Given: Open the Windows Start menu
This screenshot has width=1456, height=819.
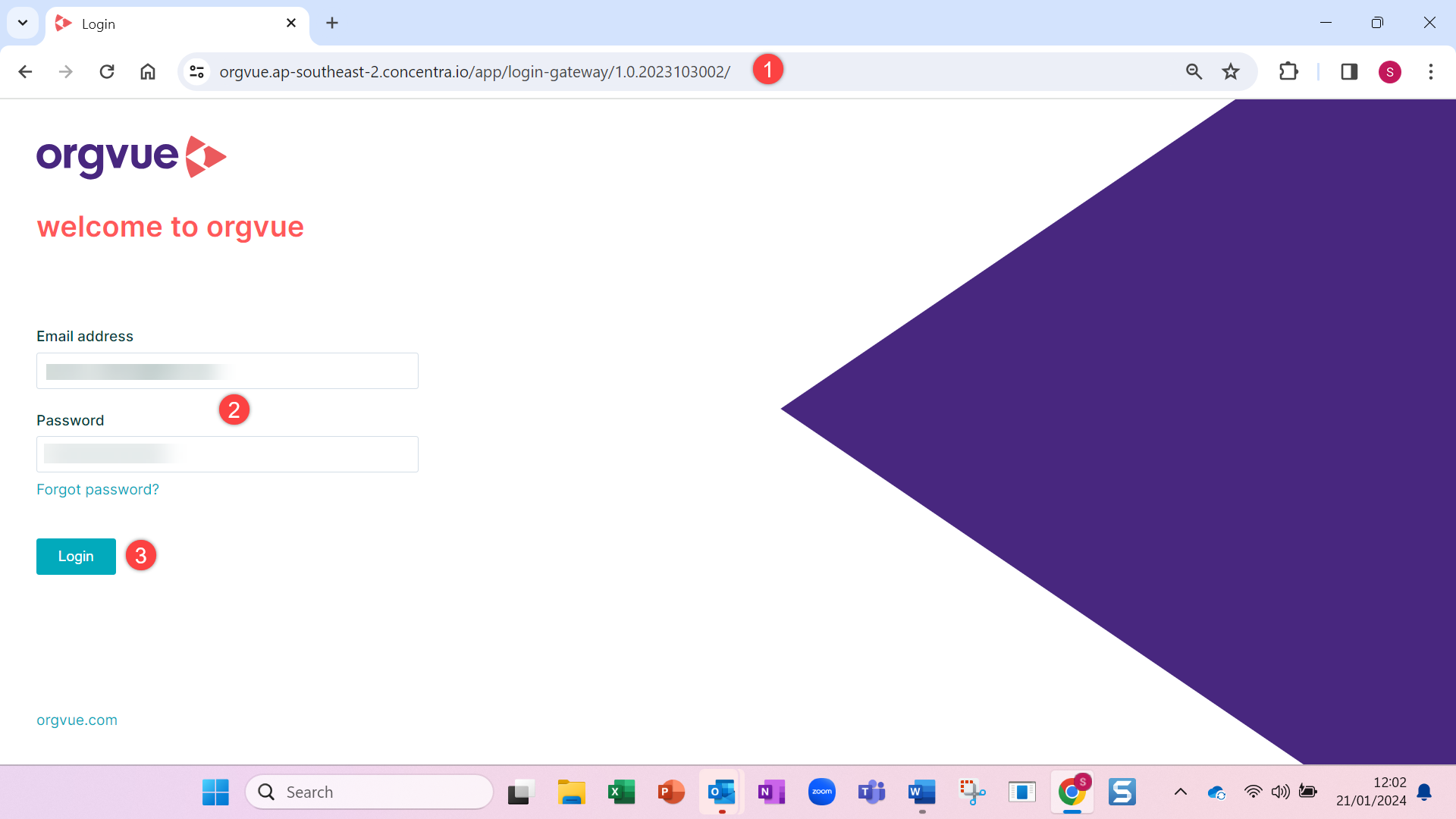Looking at the screenshot, I should click(215, 792).
